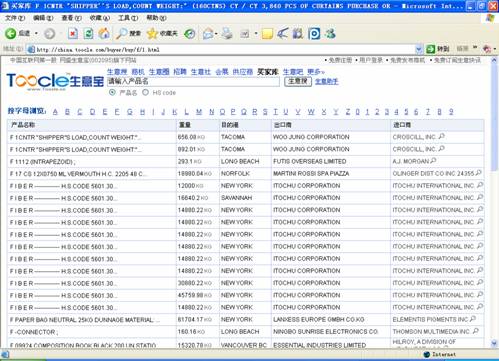The image size is (499, 361).
Task: Expand the 更多 navigation link
Action: [315, 72]
